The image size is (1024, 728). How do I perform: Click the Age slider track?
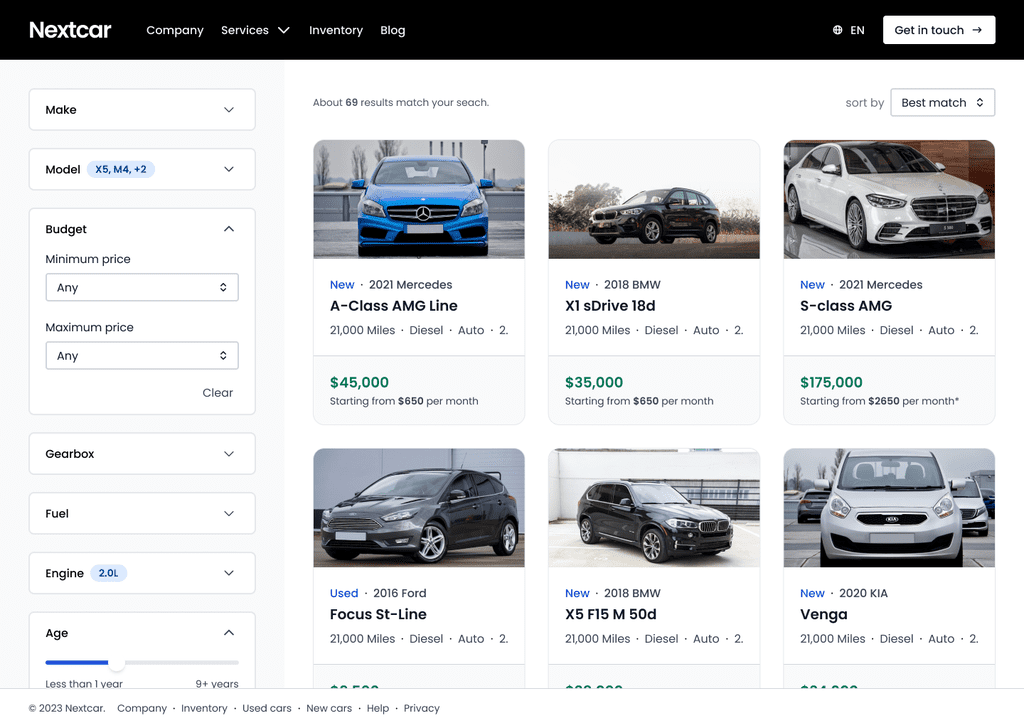142,663
